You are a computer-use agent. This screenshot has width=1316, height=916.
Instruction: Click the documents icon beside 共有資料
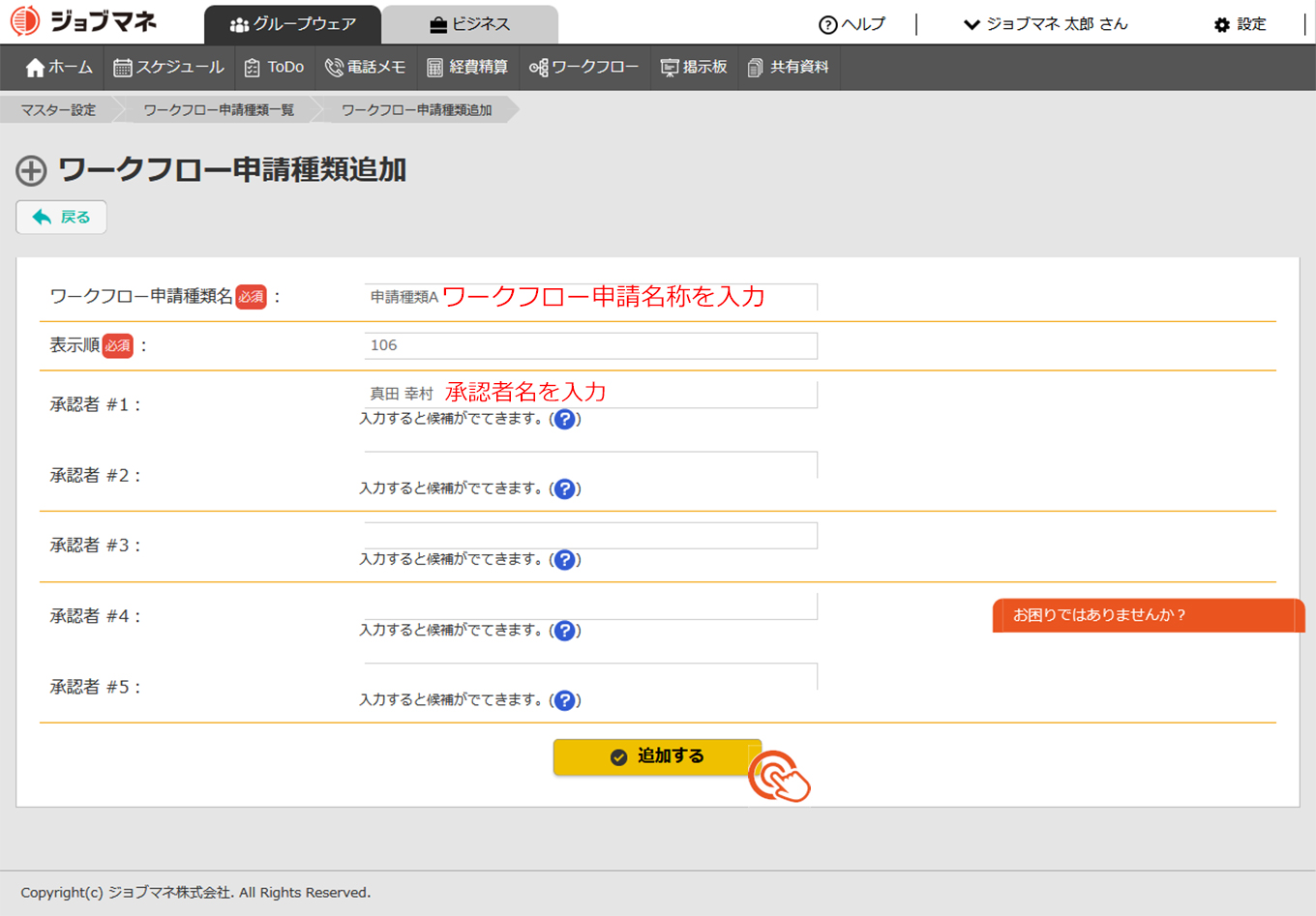(756, 68)
